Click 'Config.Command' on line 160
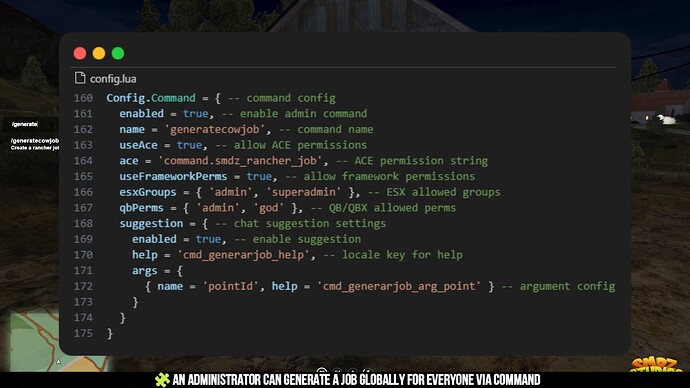Image resolution: width=690 pixels, height=388 pixels. point(151,98)
